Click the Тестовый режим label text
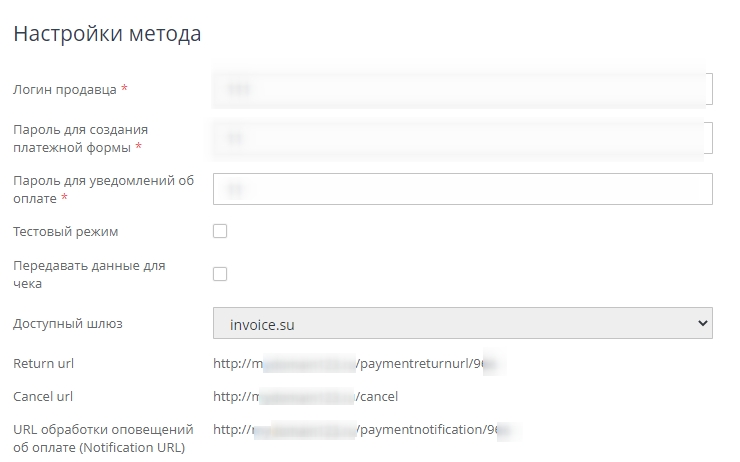740x462 pixels. point(65,231)
